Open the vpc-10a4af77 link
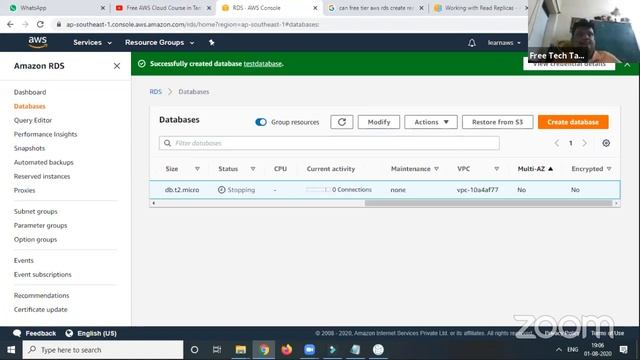Screen dimensions: 640x360 [x=478, y=190]
